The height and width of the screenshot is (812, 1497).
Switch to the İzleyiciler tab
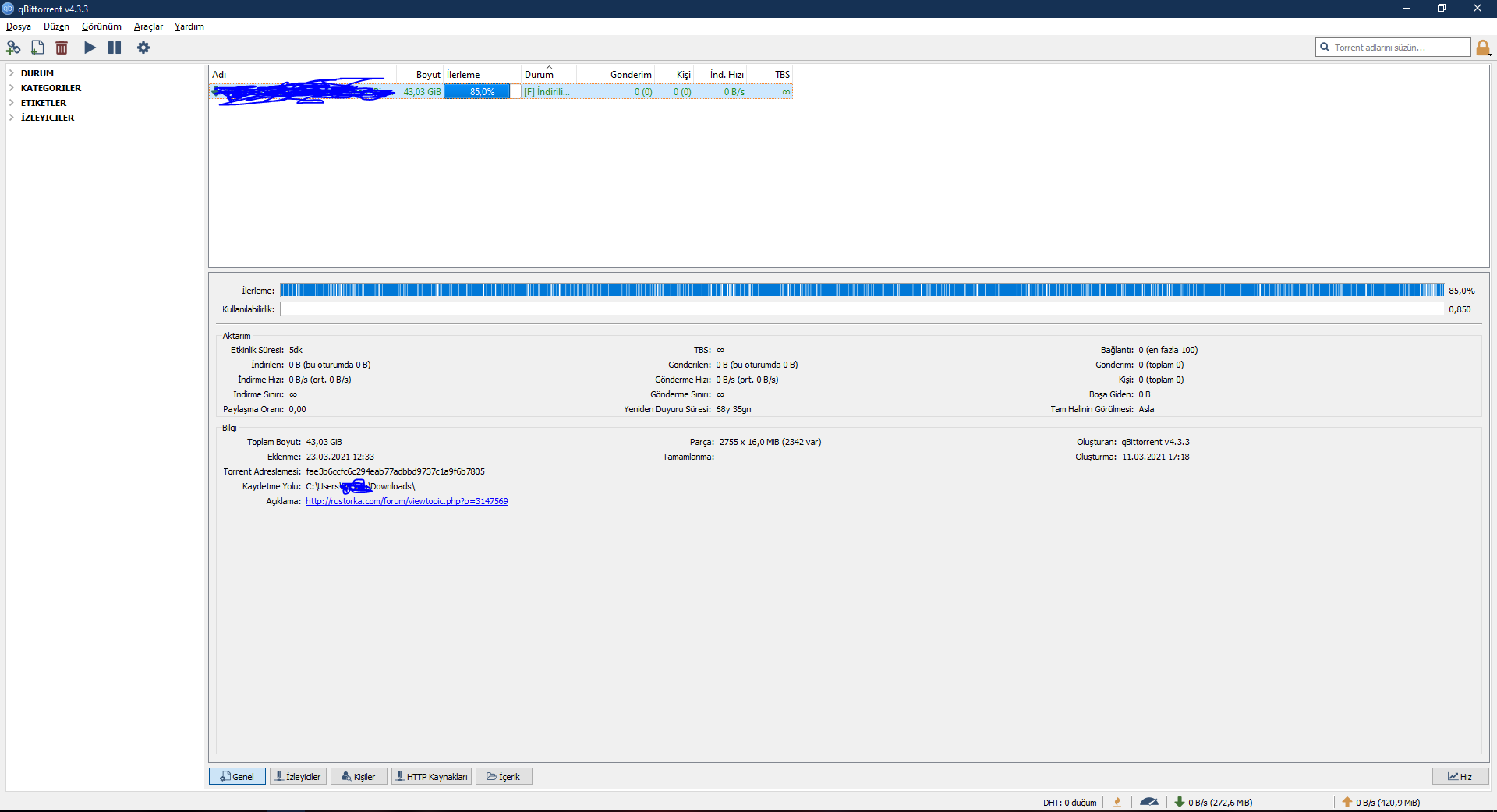(298, 776)
